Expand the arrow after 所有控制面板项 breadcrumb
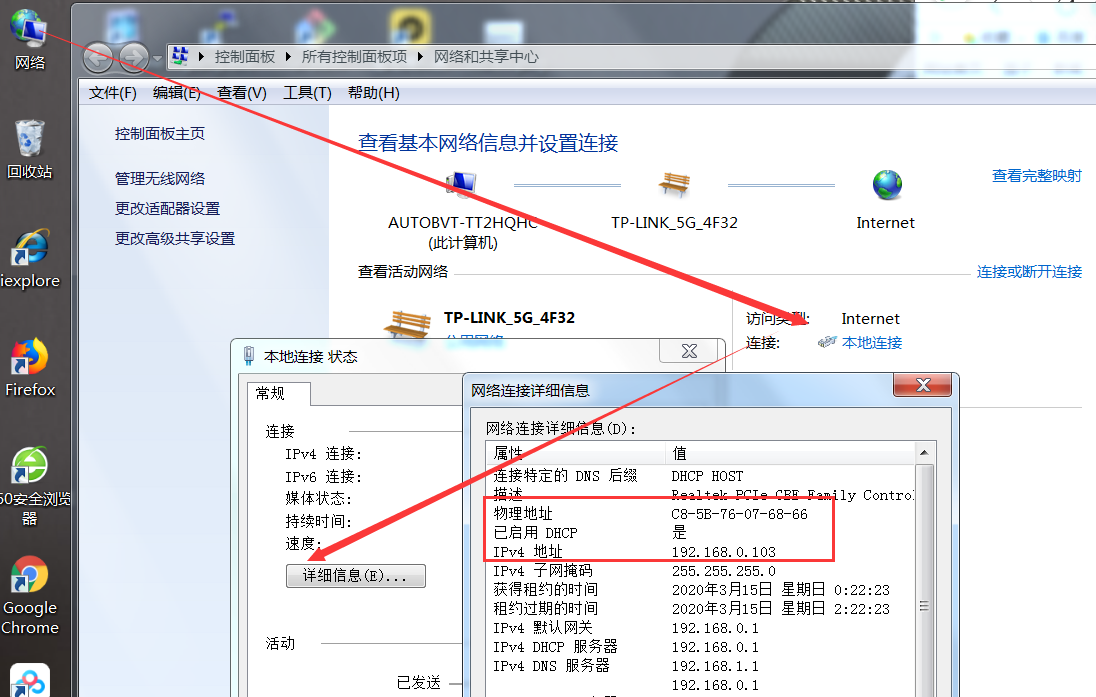 [420, 57]
